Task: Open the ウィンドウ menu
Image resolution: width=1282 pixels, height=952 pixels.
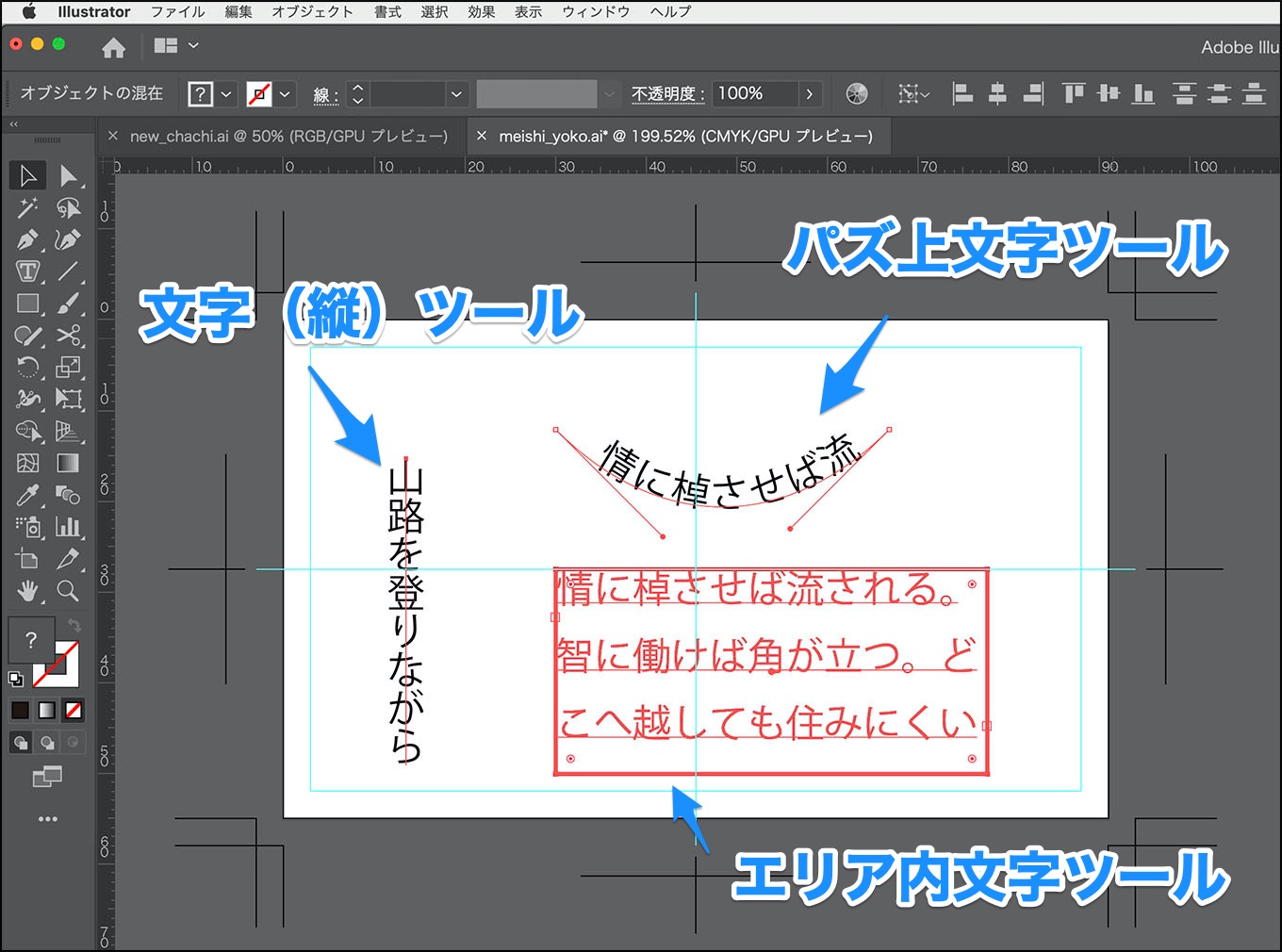Action: tap(596, 12)
